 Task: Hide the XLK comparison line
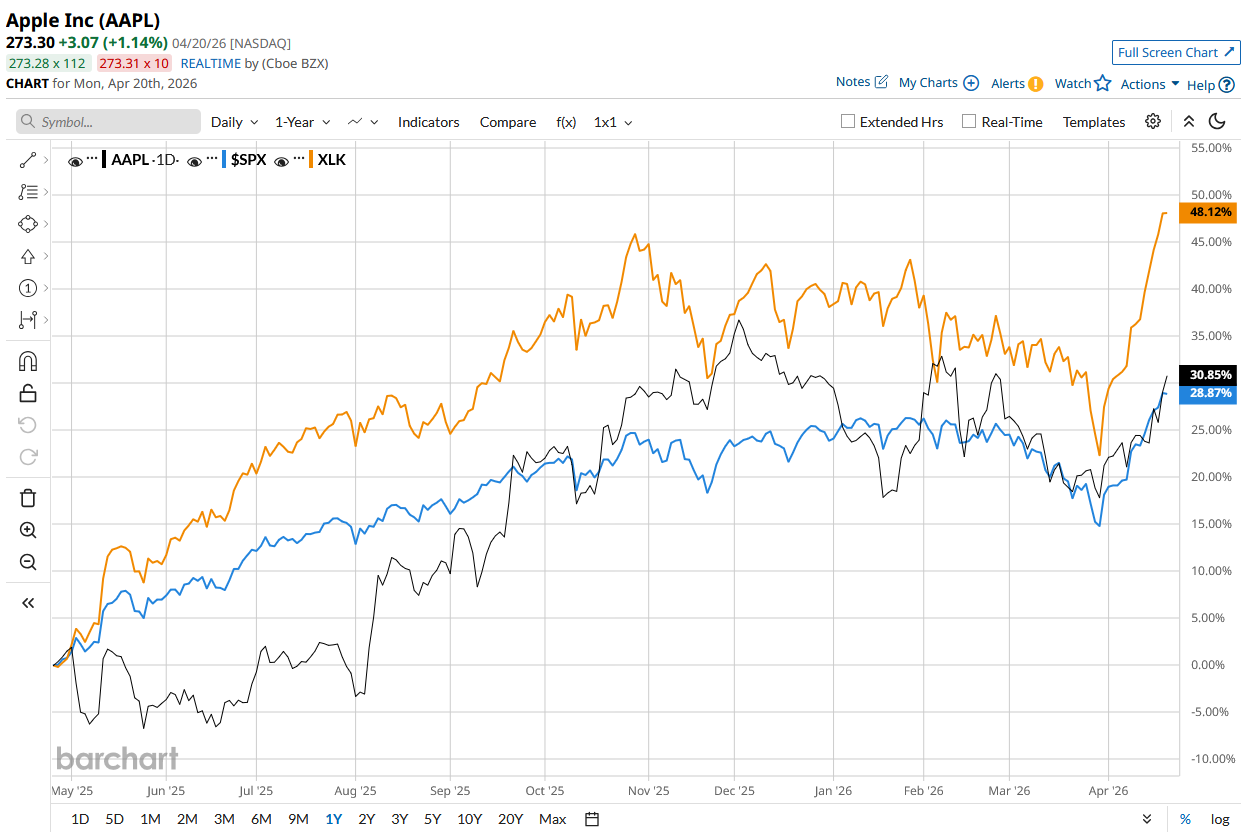tap(283, 160)
